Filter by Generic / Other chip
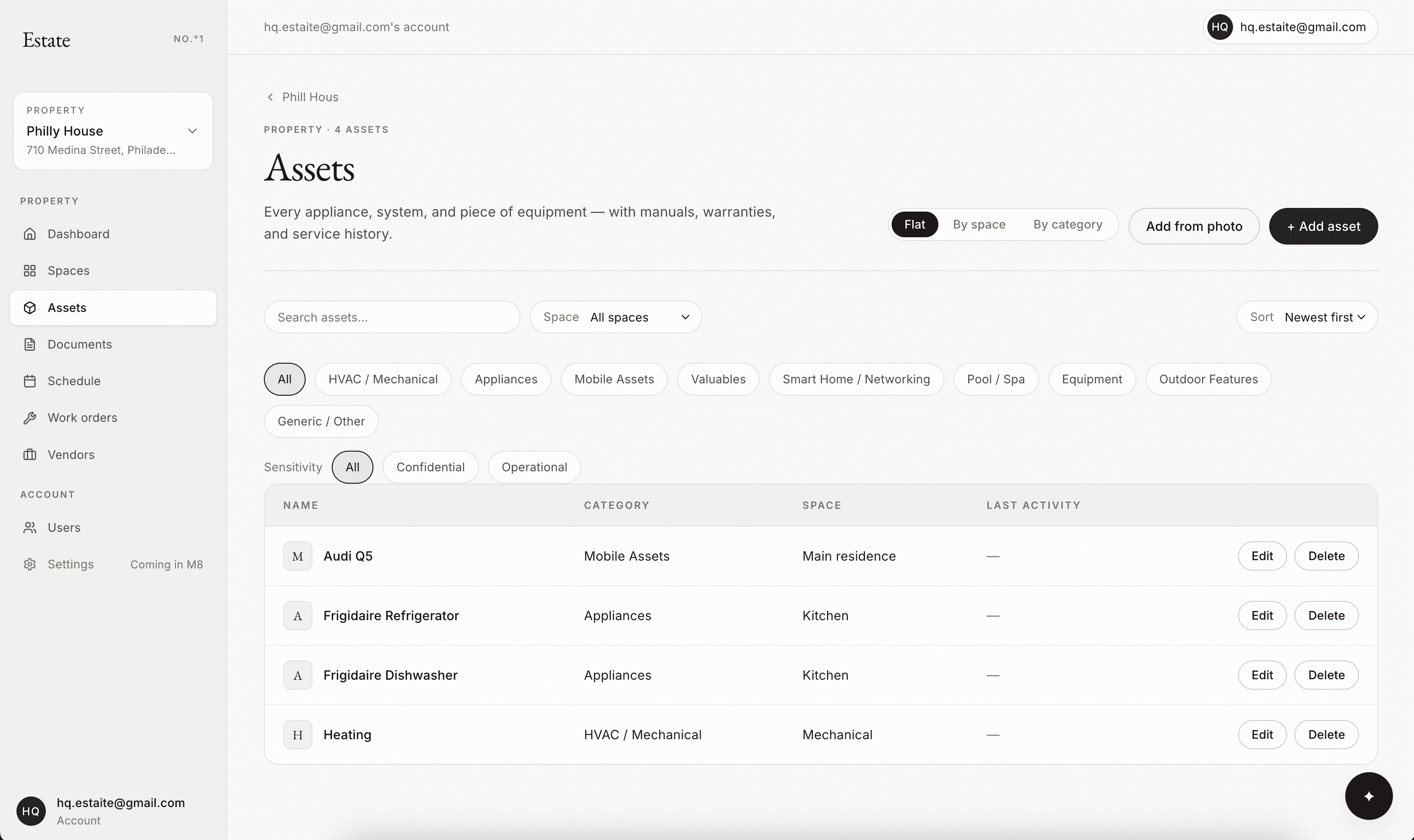The width and height of the screenshot is (1414, 840). 321,421
